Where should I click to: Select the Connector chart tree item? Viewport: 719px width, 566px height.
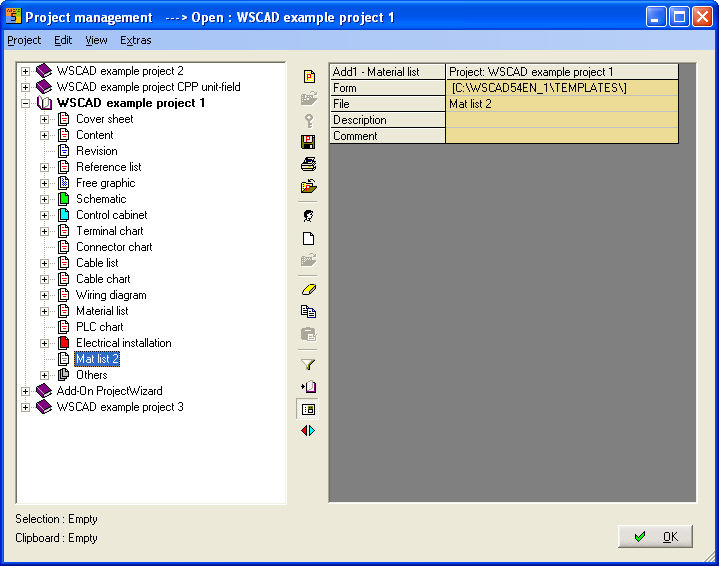[x=114, y=247]
